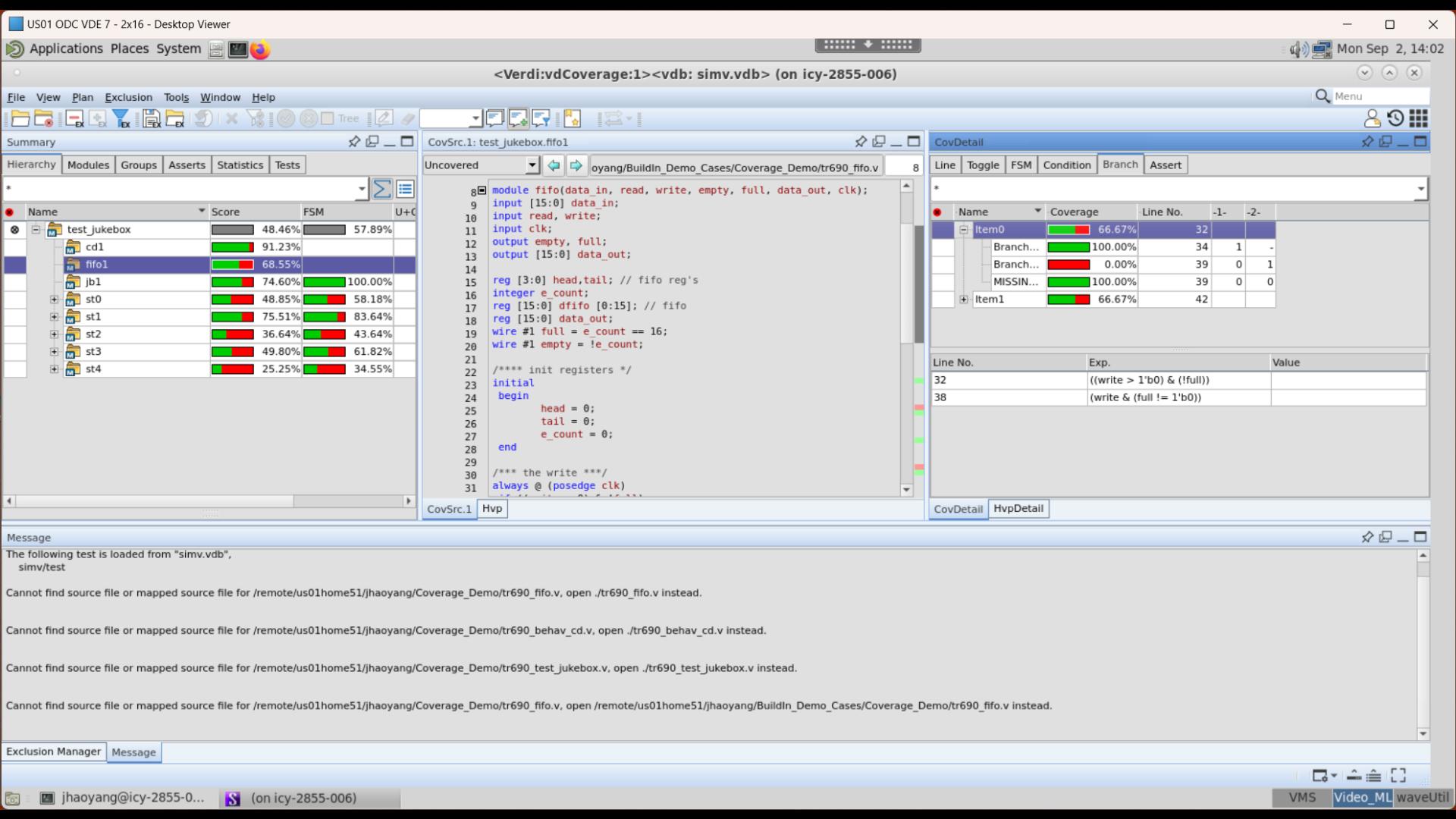Click the load exclusion folder icon
Viewport: 1456px width, 819px height.
[x=175, y=119]
